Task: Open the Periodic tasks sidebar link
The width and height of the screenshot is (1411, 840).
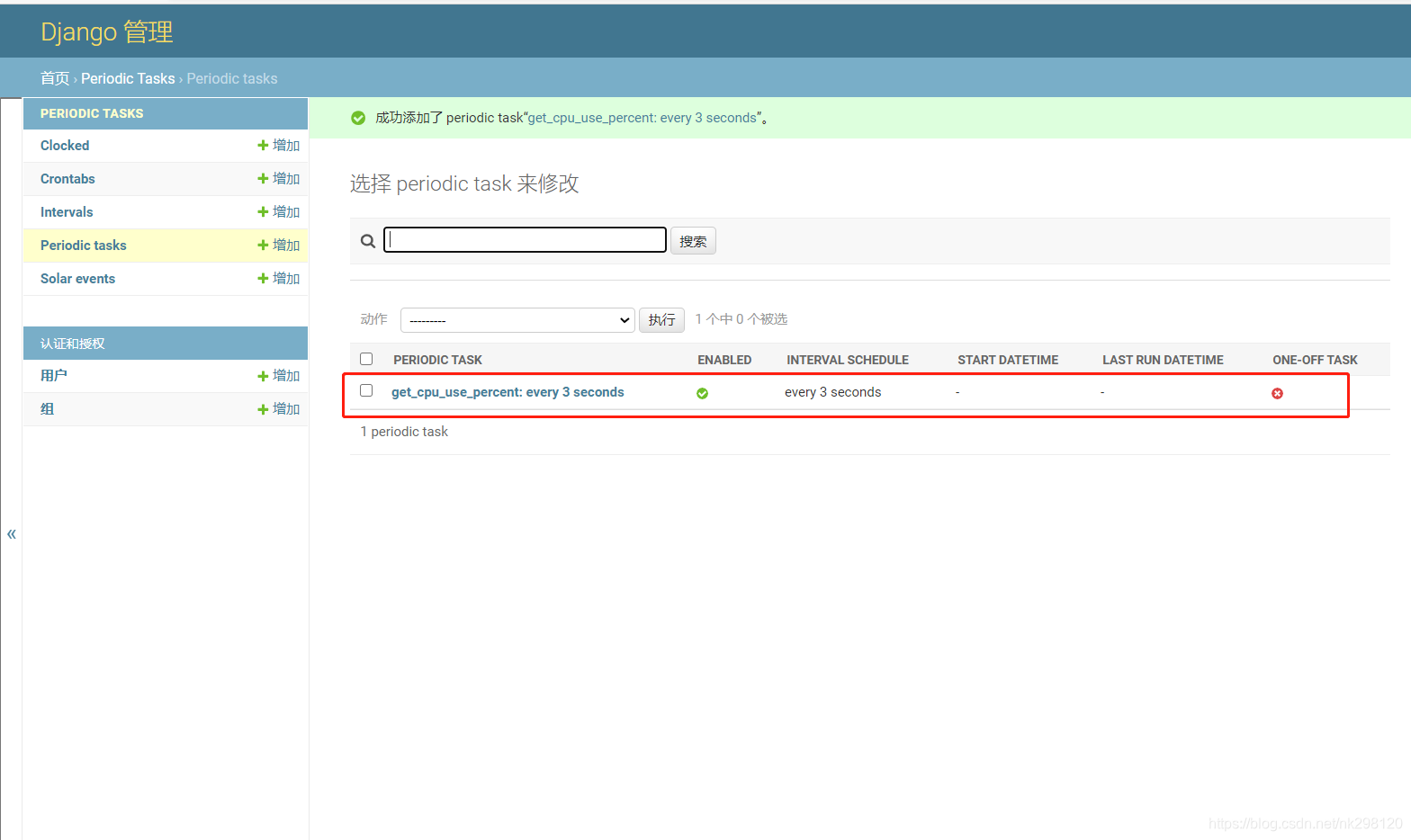Action: point(84,246)
